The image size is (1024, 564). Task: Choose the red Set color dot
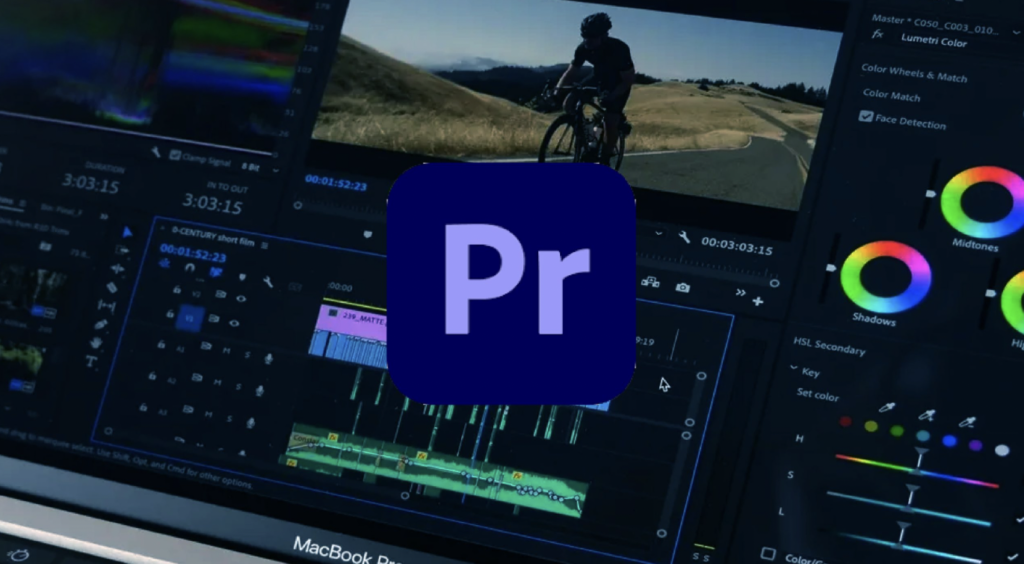(x=846, y=421)
